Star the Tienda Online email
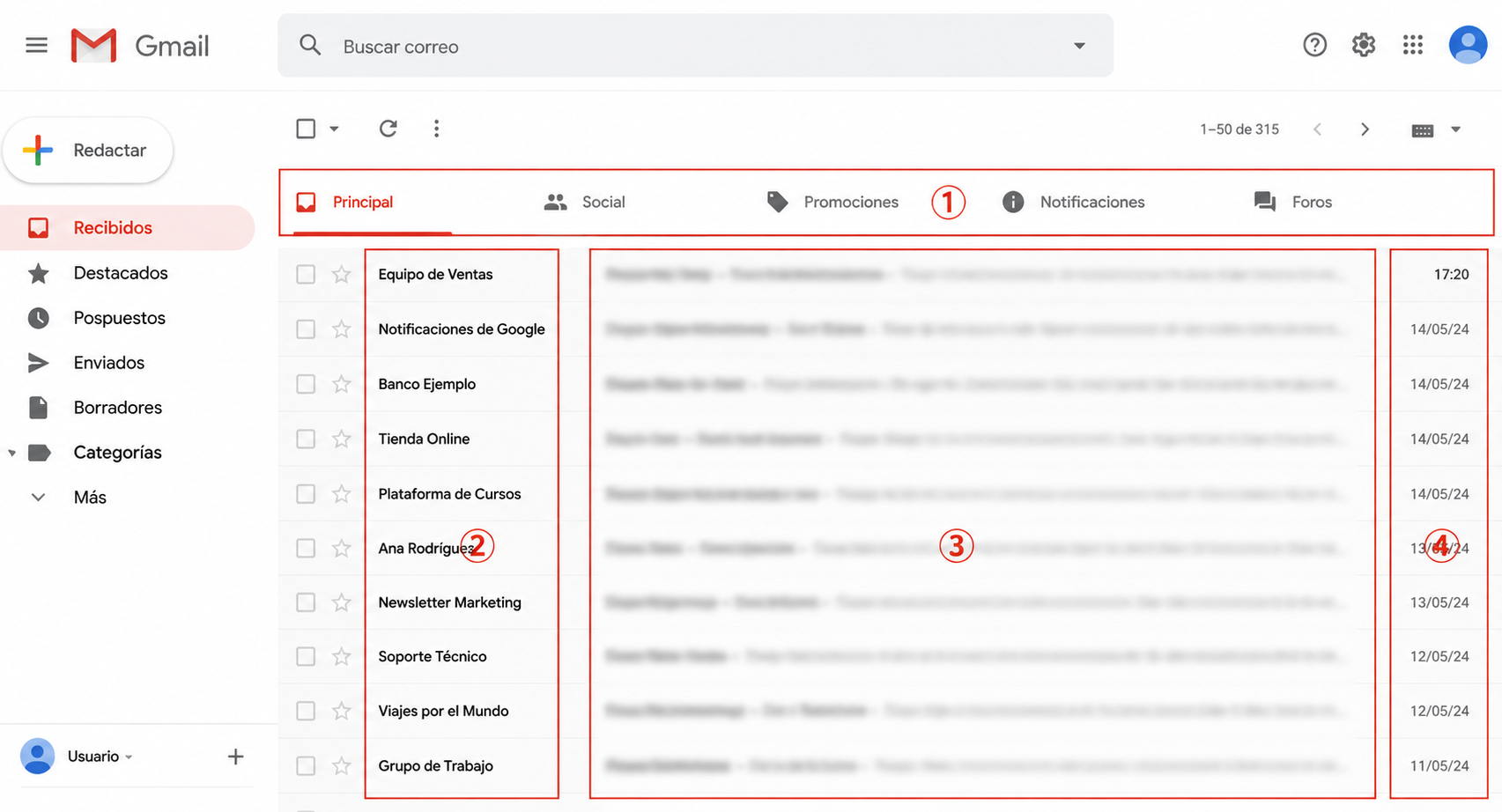 click(341, 439)
